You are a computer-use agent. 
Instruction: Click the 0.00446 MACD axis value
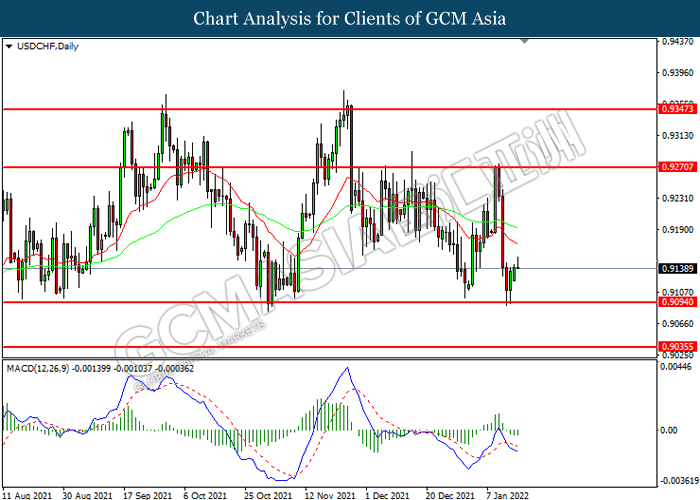point(678,367)
